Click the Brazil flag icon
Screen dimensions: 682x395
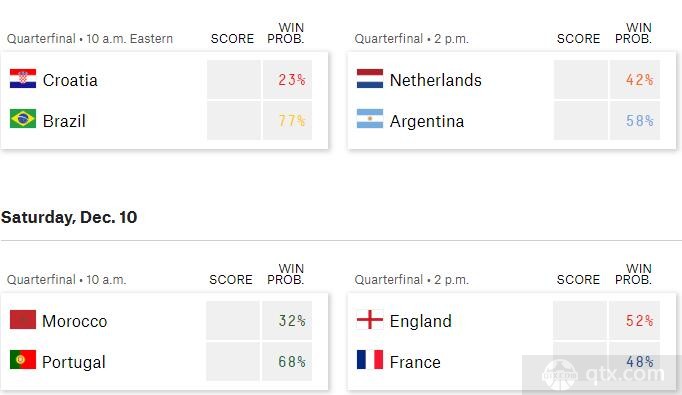[23, 119]
